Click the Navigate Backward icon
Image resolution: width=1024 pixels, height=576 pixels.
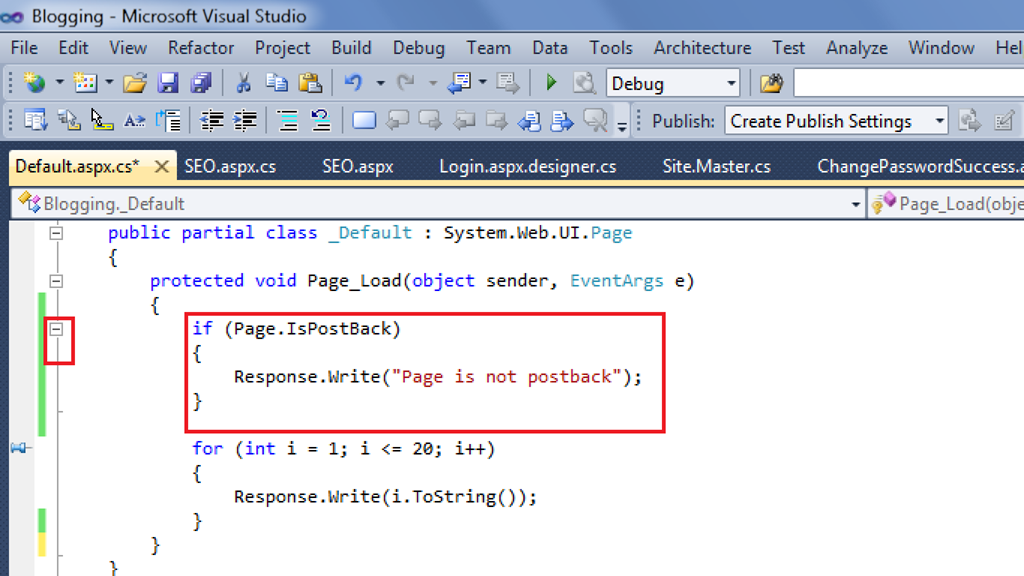460,83
